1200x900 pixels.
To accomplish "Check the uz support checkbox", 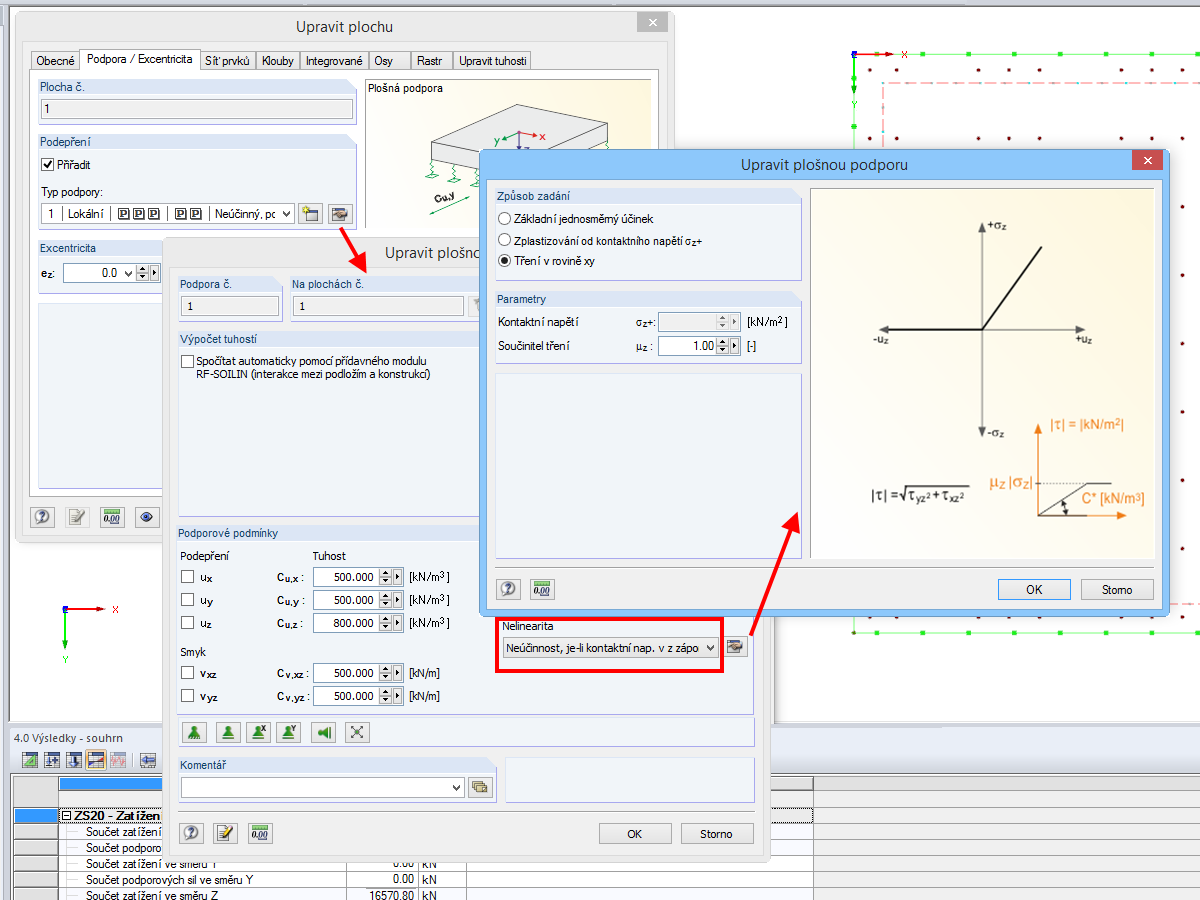I will pyautogui.click(x=187, y=623).
